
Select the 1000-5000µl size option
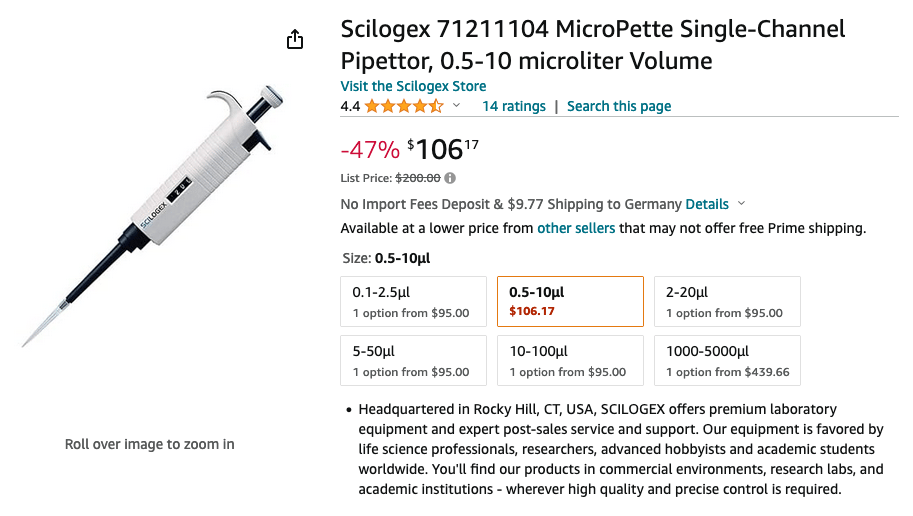(x=727, y=360)
